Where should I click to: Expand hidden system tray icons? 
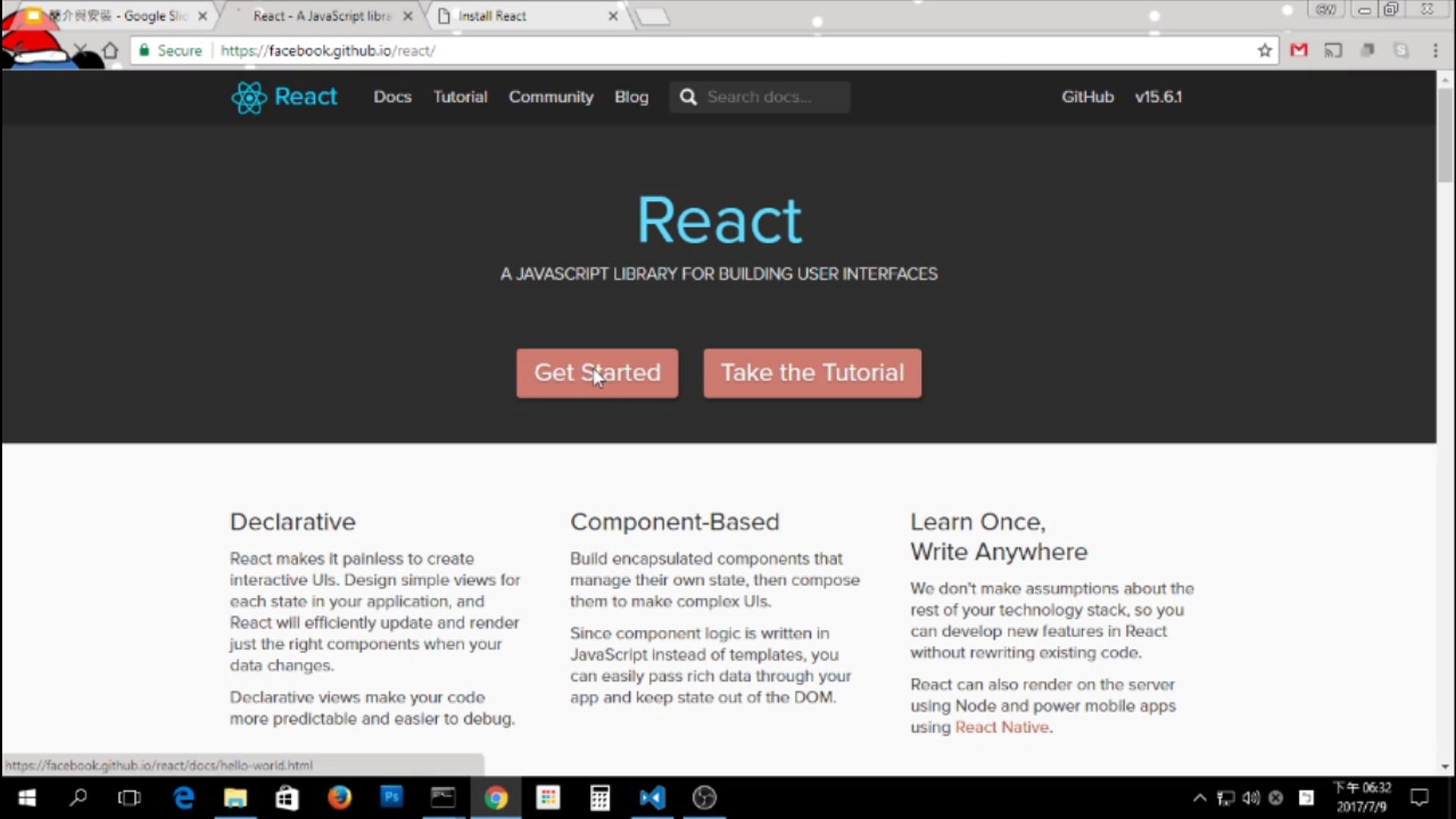(x=1200, y=798)
